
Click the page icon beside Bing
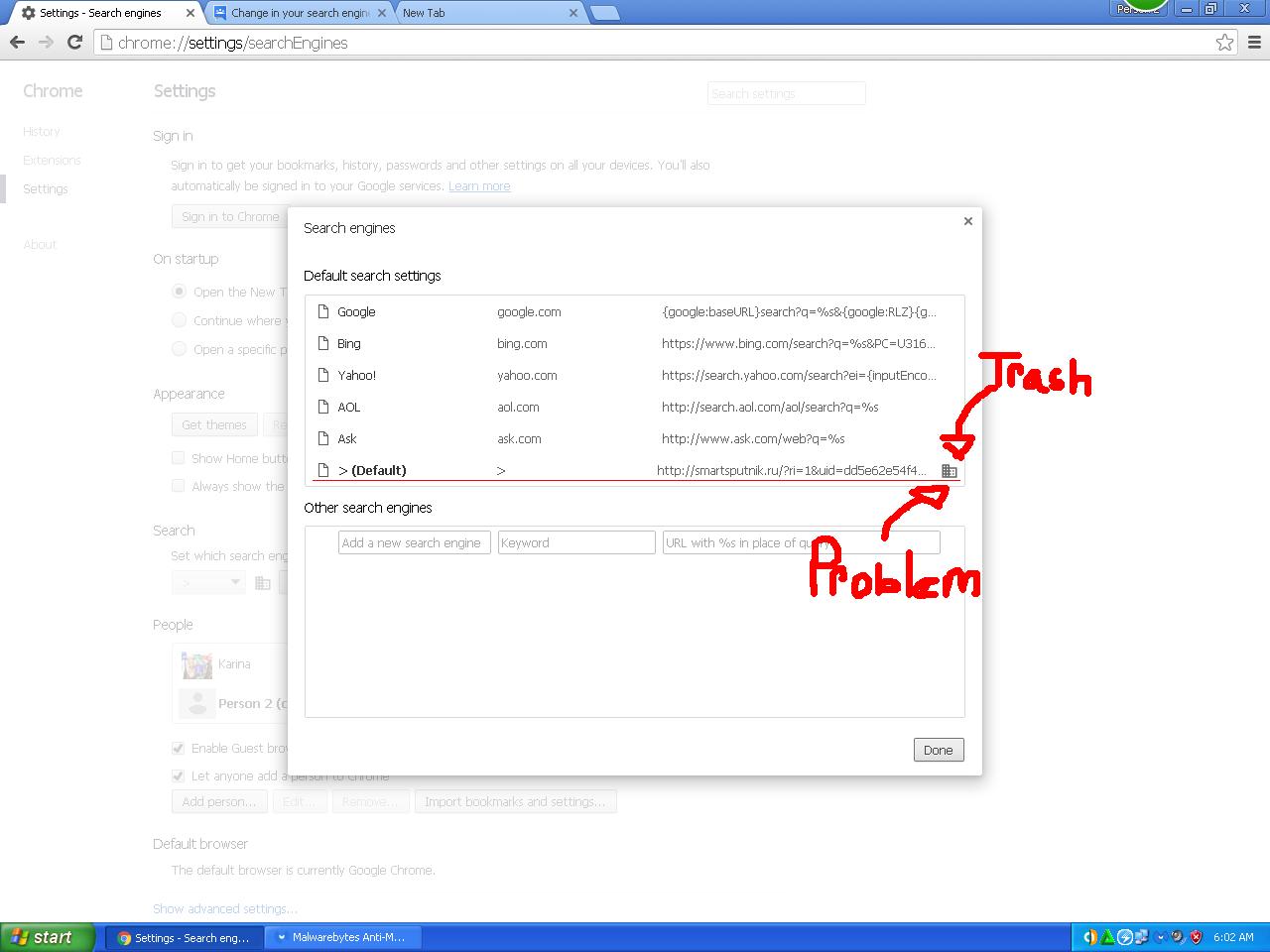(x=322, y=343)
